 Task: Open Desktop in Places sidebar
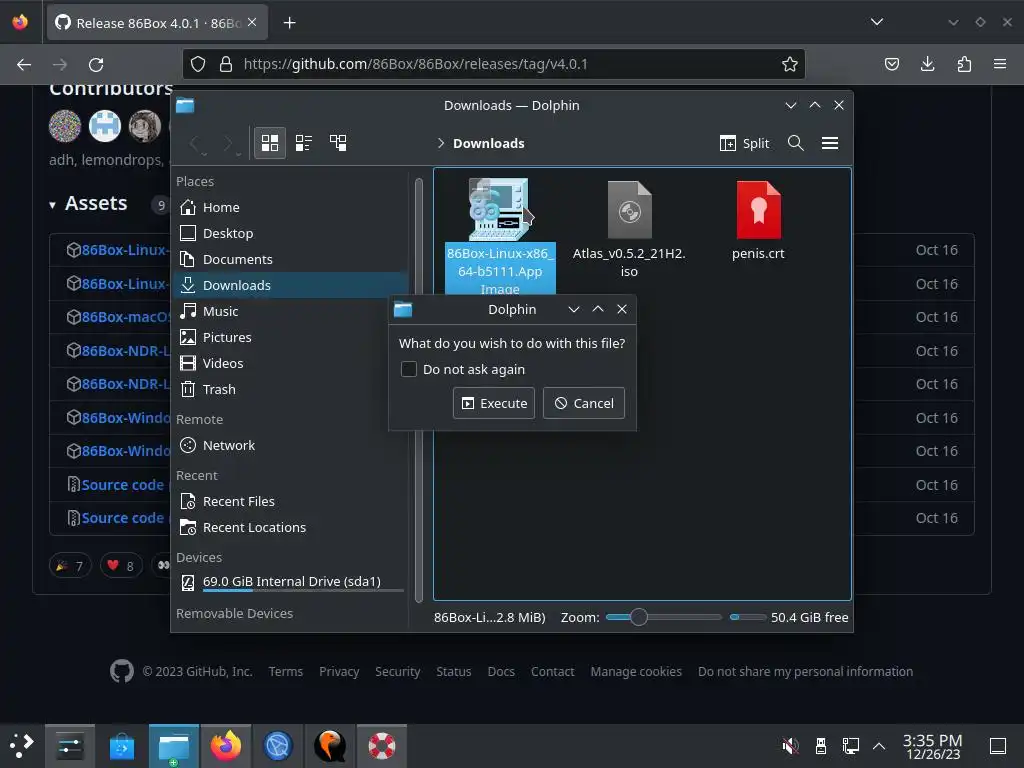291,233
